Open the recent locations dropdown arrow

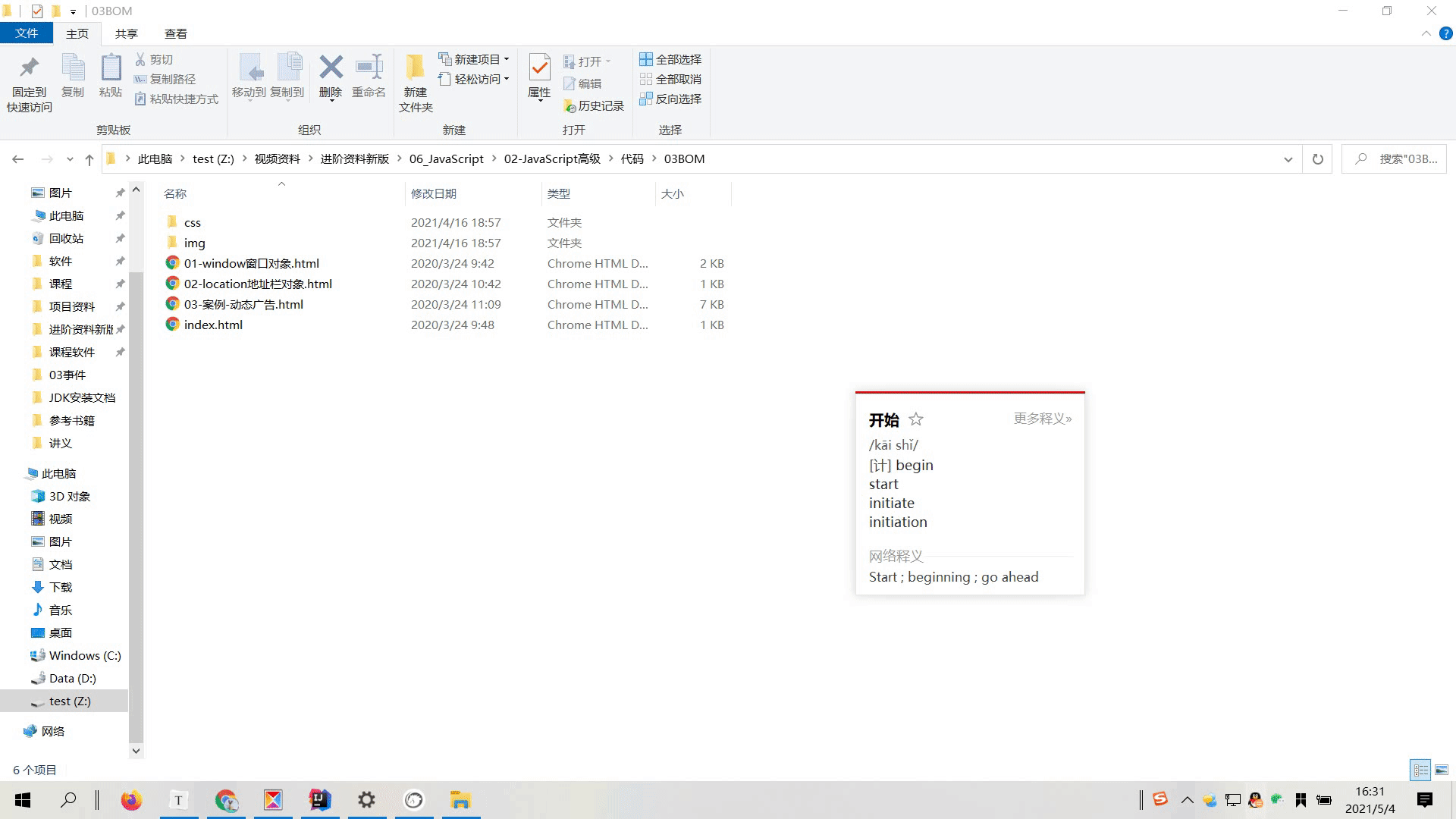click(70, 159)
